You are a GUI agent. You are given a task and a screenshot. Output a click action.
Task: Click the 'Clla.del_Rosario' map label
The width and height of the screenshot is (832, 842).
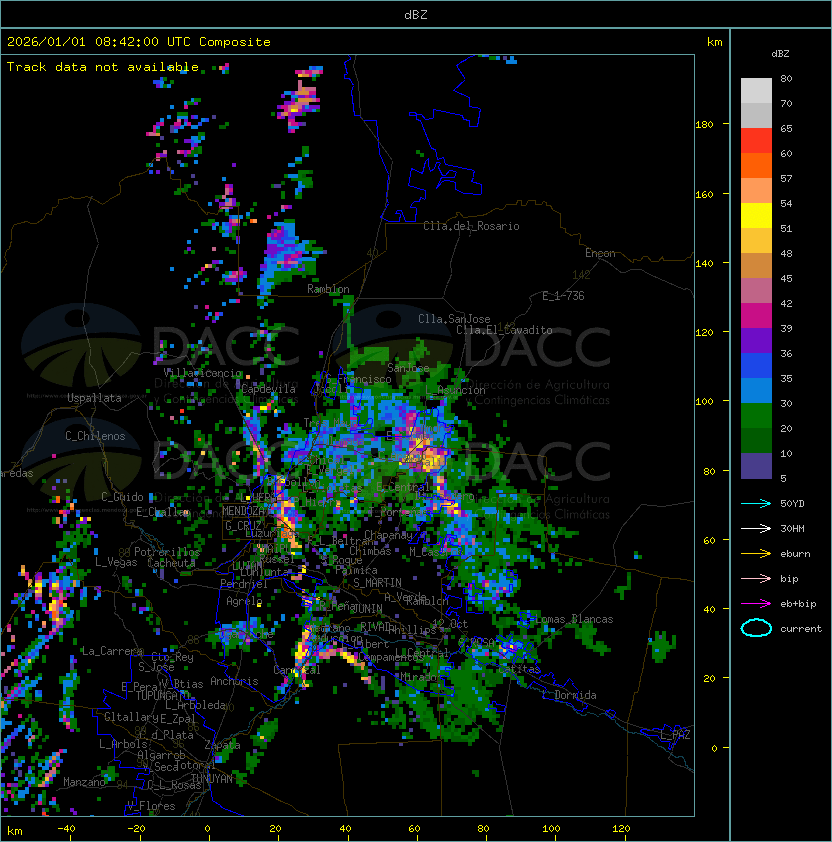click(x=471, y=226)
